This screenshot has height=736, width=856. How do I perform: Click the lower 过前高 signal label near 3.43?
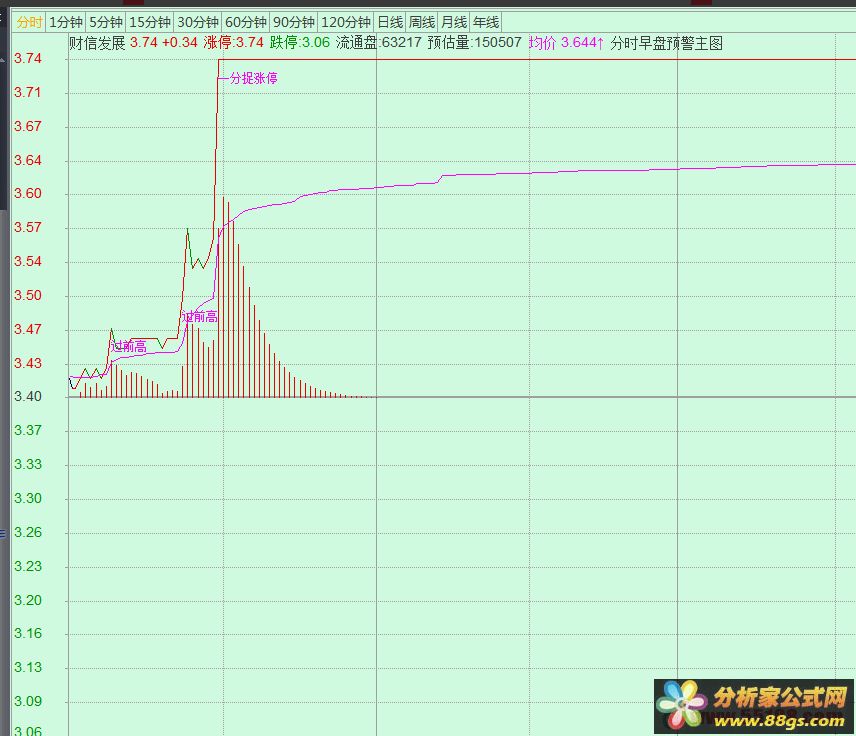click(x=128, y=346)
